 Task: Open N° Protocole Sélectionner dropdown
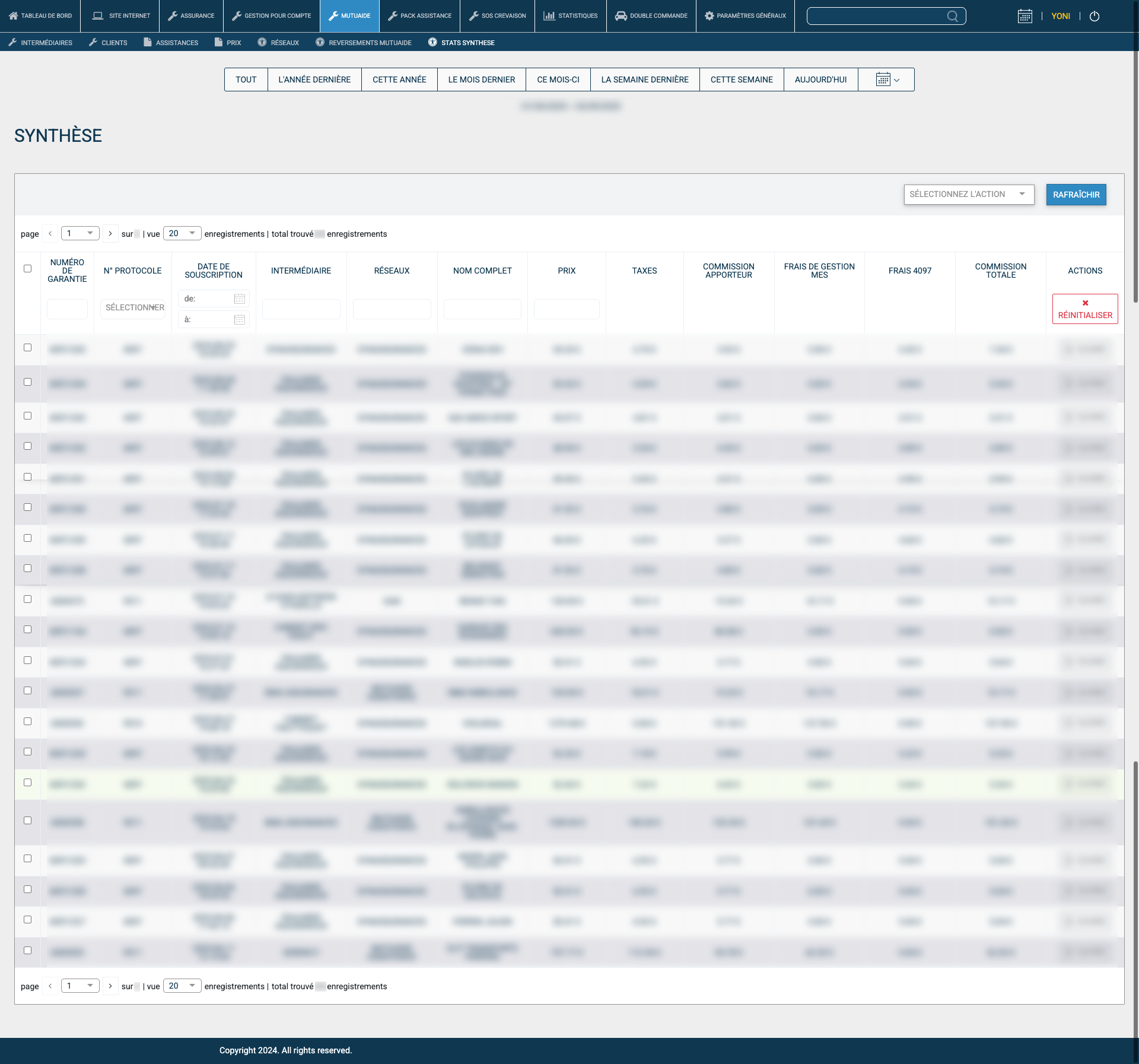pyautogui.click(x=133, y=307)
